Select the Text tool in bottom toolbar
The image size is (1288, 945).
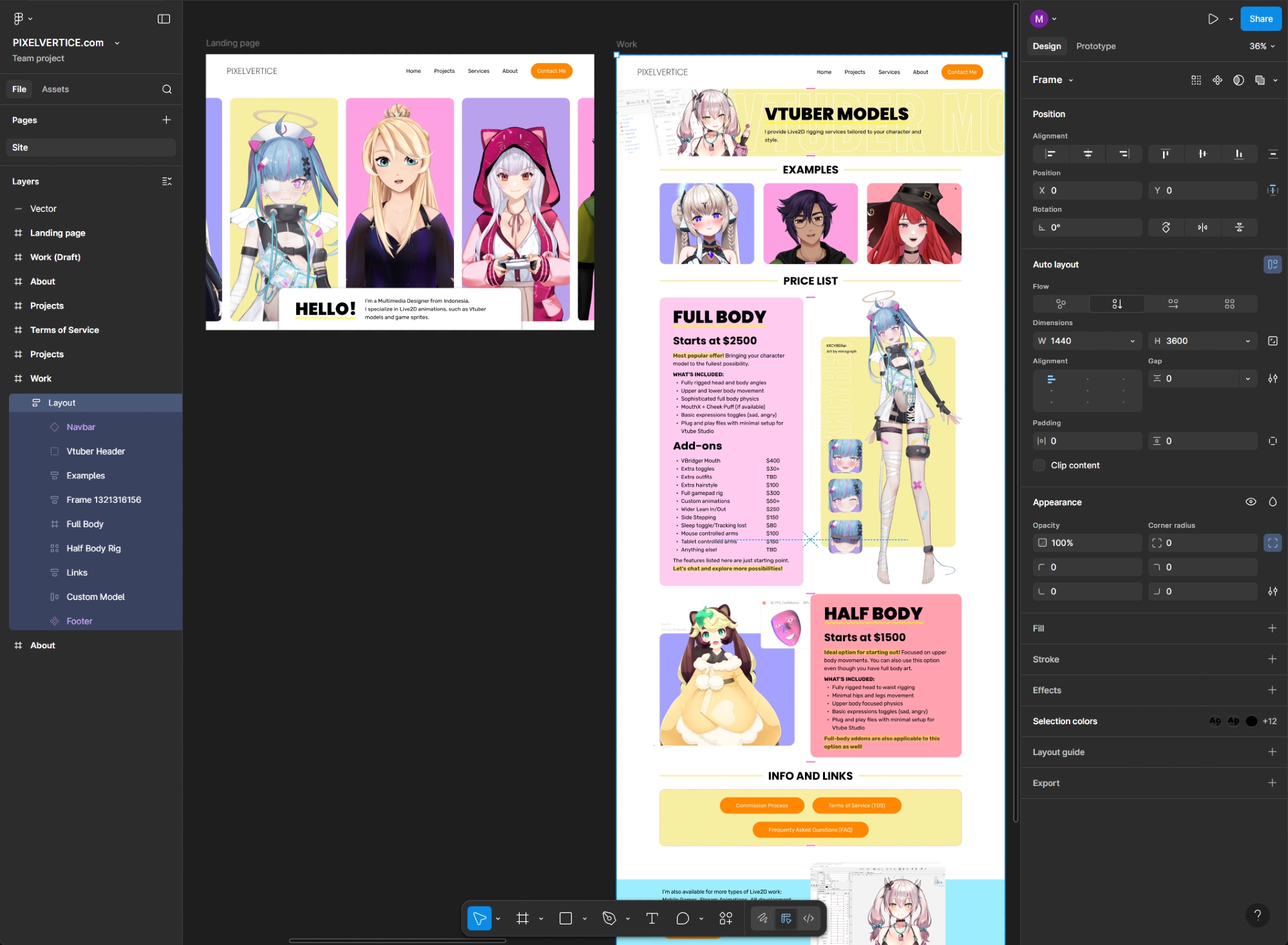(652, 919)
